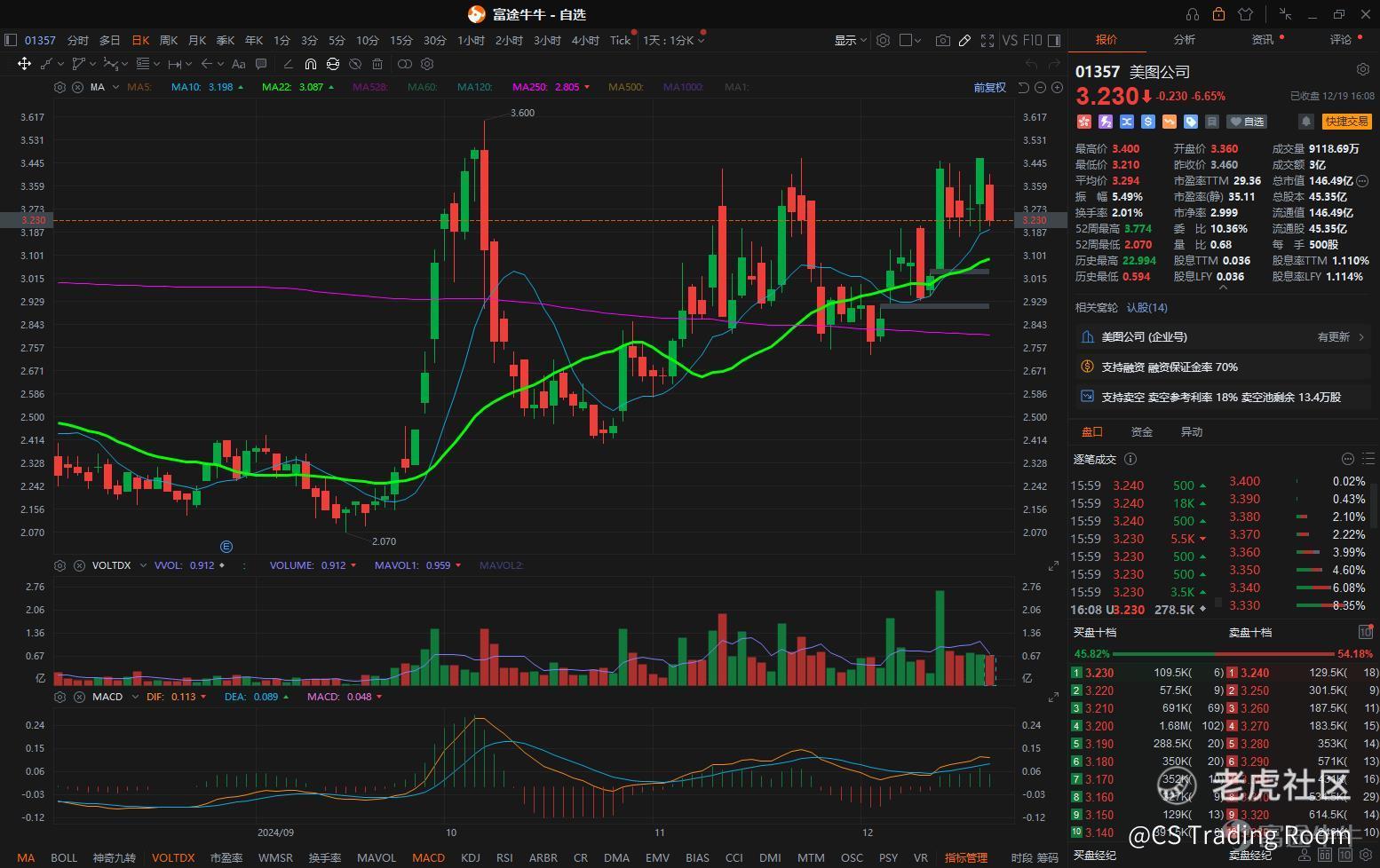This screenshot has height=868, width=1380.
Task: Open 指标管理 indicator management
Action: click(966, 857)
